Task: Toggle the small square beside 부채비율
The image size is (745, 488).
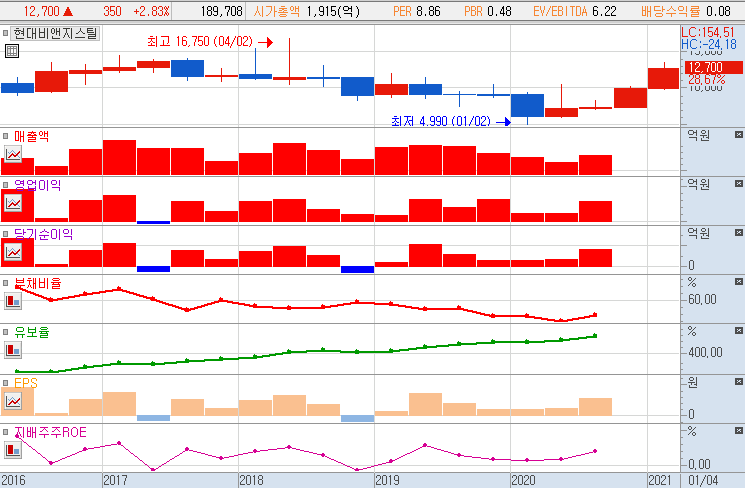Action: click(6, 283)
